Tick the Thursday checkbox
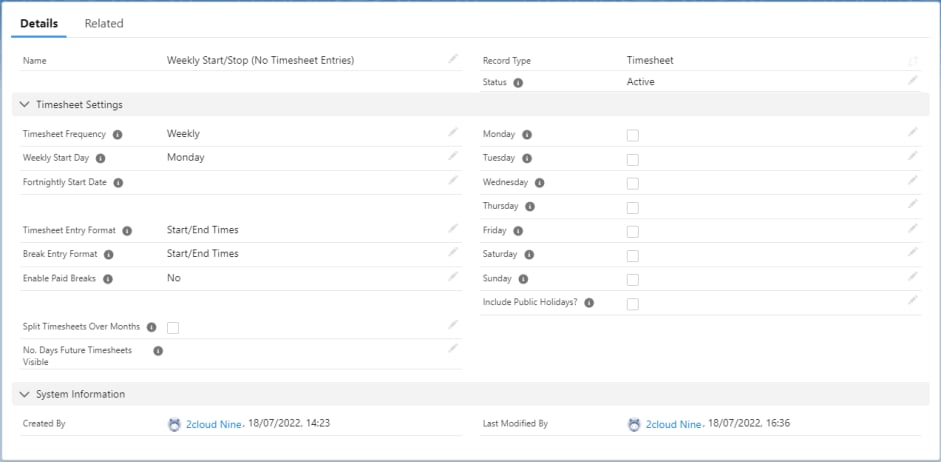Image resolution: width=941 pixels, height=462 pixels. 633,208
